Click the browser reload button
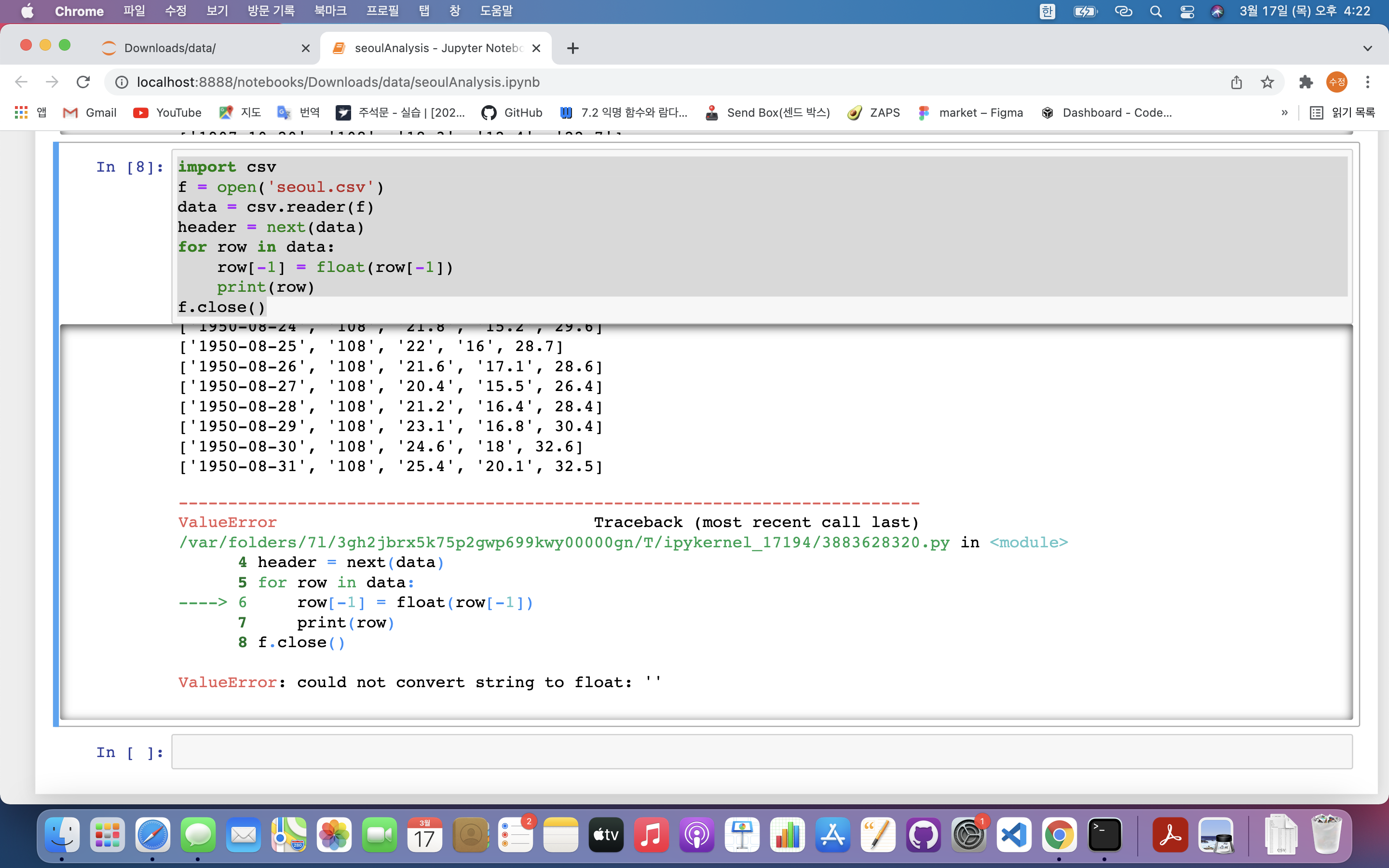Image resolution: width=1389 pixels, height=868 pixels. click(83, 82)
